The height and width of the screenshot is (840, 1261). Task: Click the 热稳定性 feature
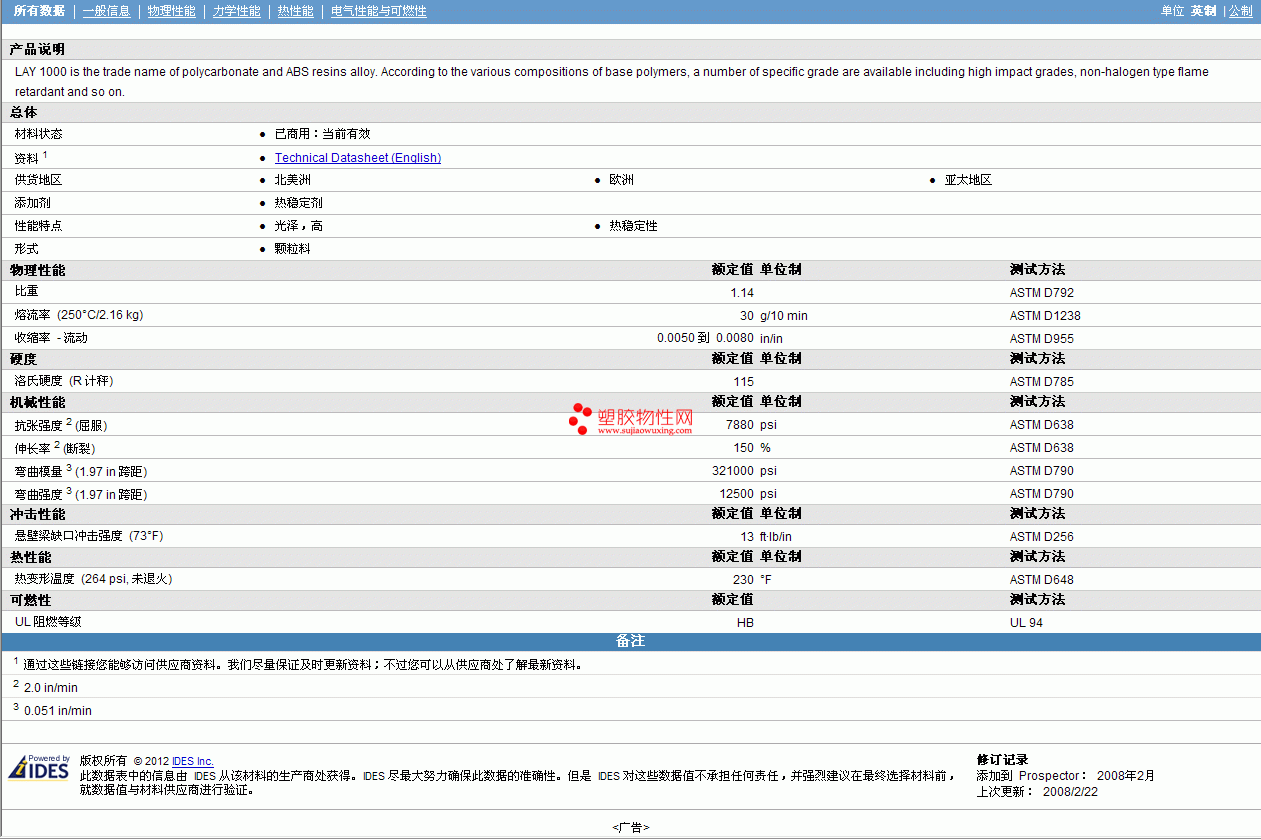tap(633, 226)
